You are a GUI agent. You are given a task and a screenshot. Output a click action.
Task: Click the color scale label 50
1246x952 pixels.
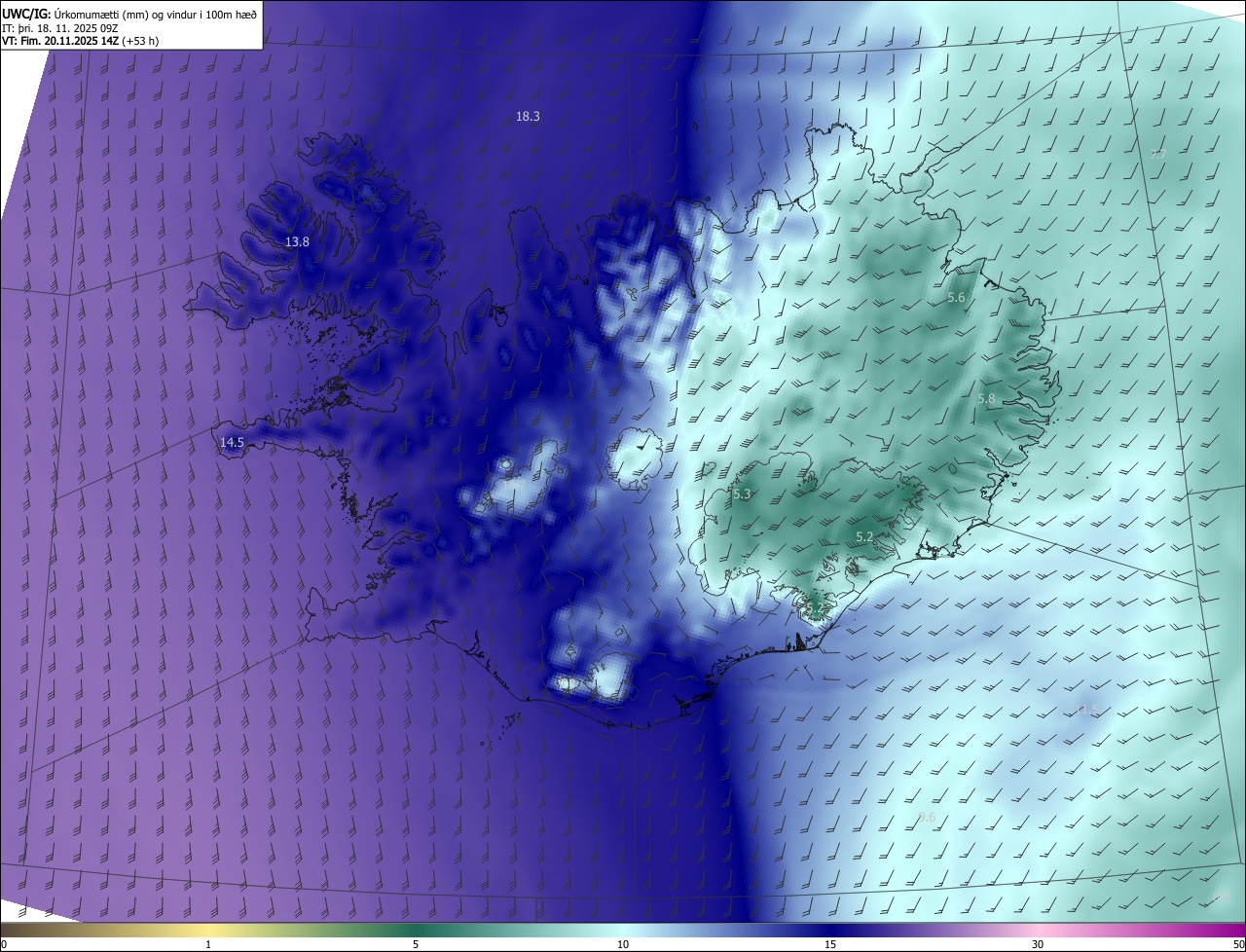[x=1238, y=944]
